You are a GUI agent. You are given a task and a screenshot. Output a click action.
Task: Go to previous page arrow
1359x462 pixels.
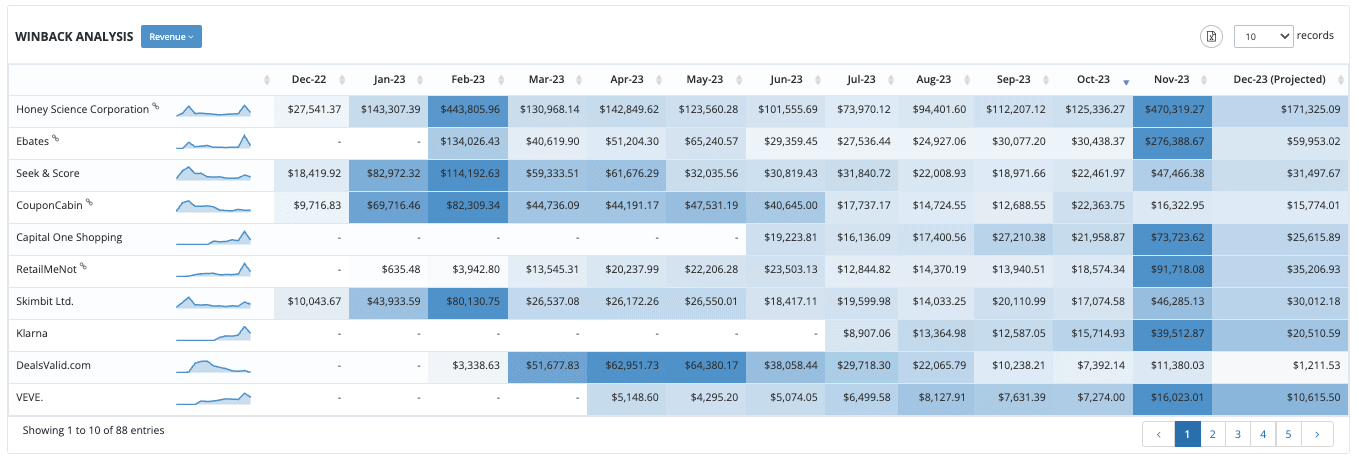(x=1158, y=434)
